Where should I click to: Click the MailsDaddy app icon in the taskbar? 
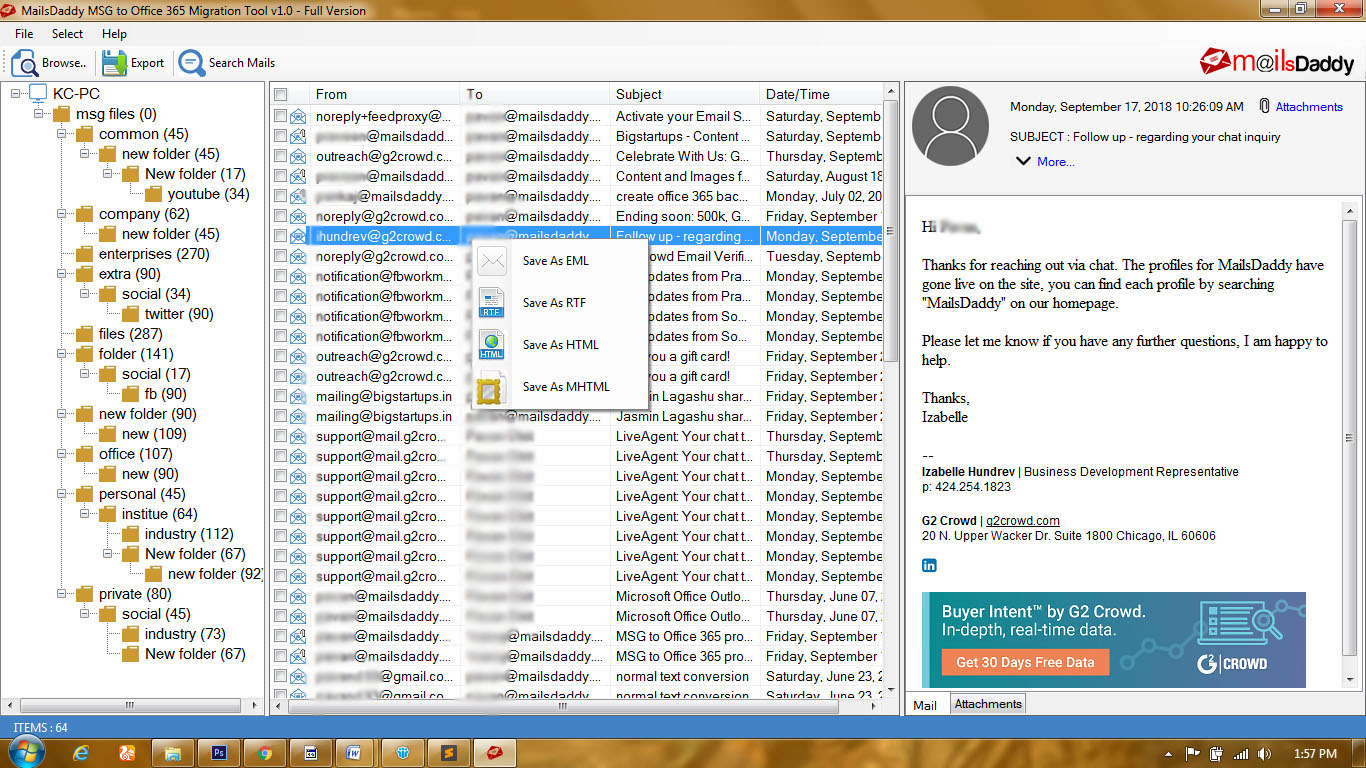tap(495, 753)
